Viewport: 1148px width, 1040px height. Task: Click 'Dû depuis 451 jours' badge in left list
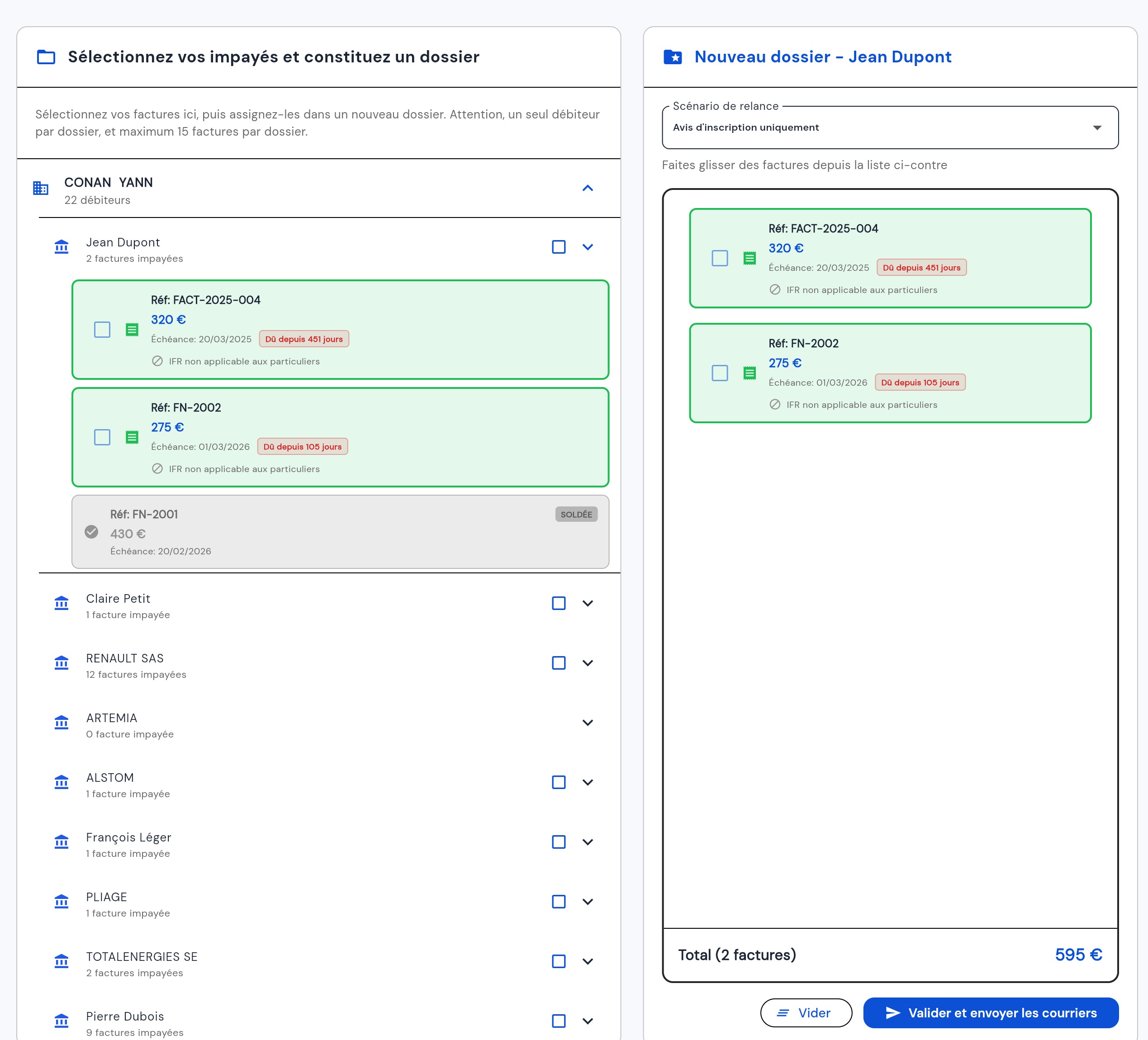pos(304,339)
